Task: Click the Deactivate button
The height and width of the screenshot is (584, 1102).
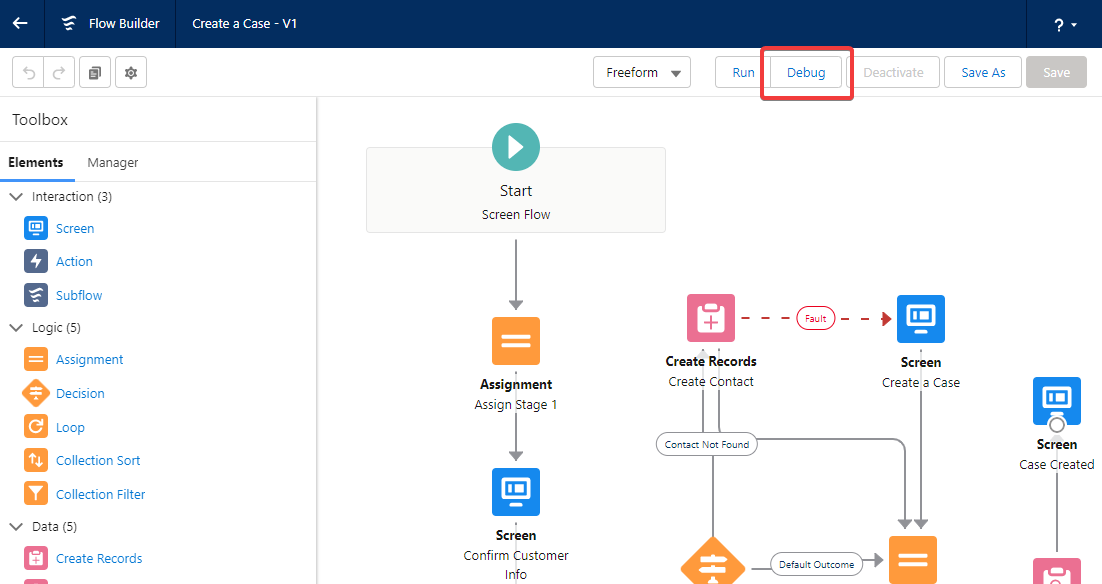Action: [893, 72]
